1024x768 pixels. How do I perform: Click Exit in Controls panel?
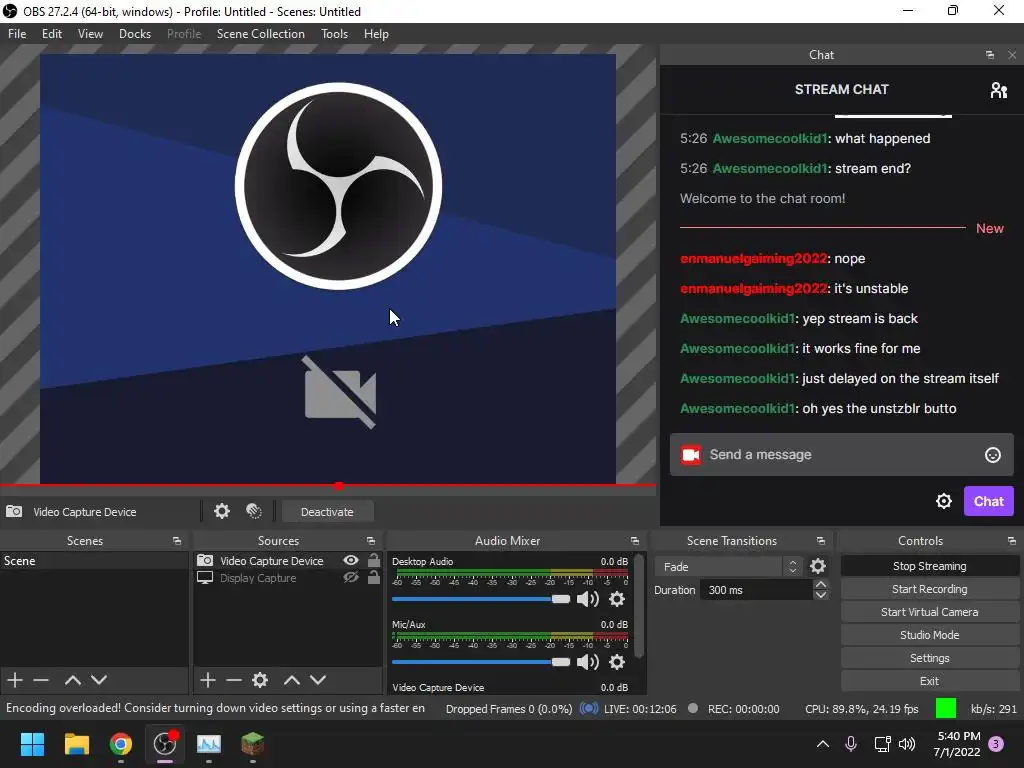pos(929,681)
